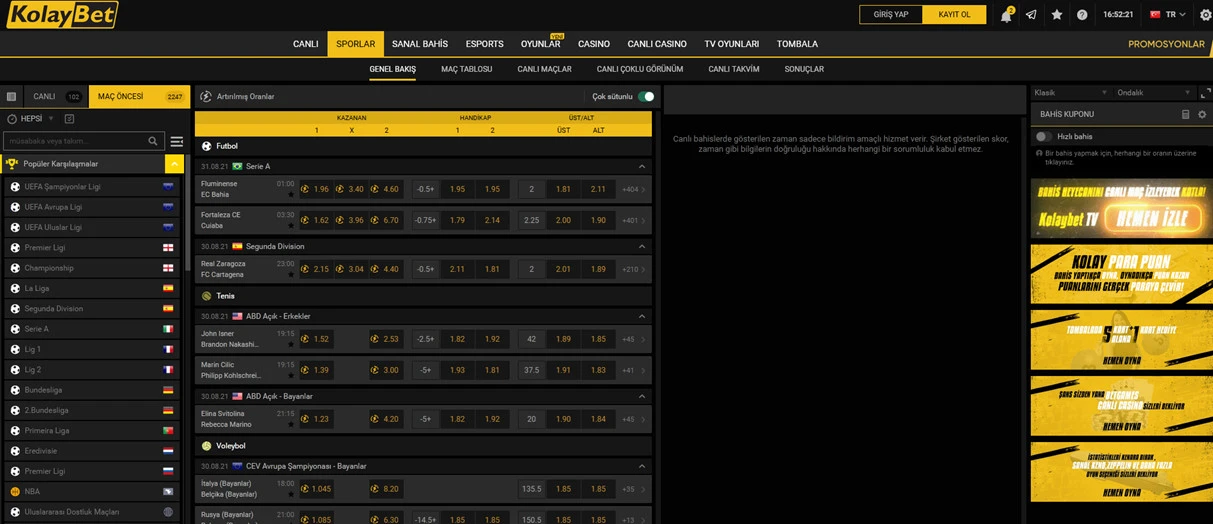Clear bet slip with trash icon
The width and height of the screenshot is (1213, 524).
point(1186,114)
